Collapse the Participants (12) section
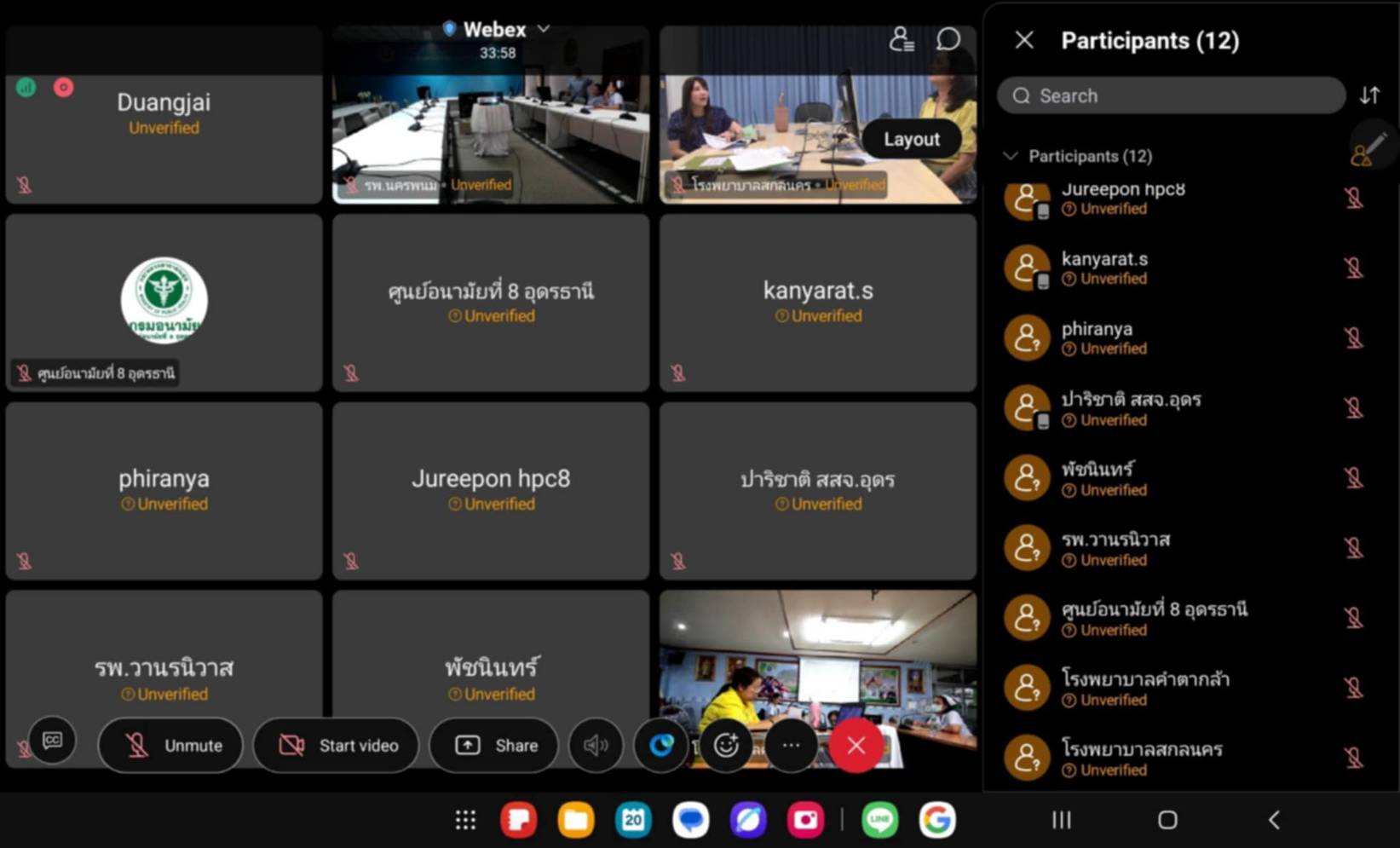1400x848 pixels. (x=1011, y=156)
